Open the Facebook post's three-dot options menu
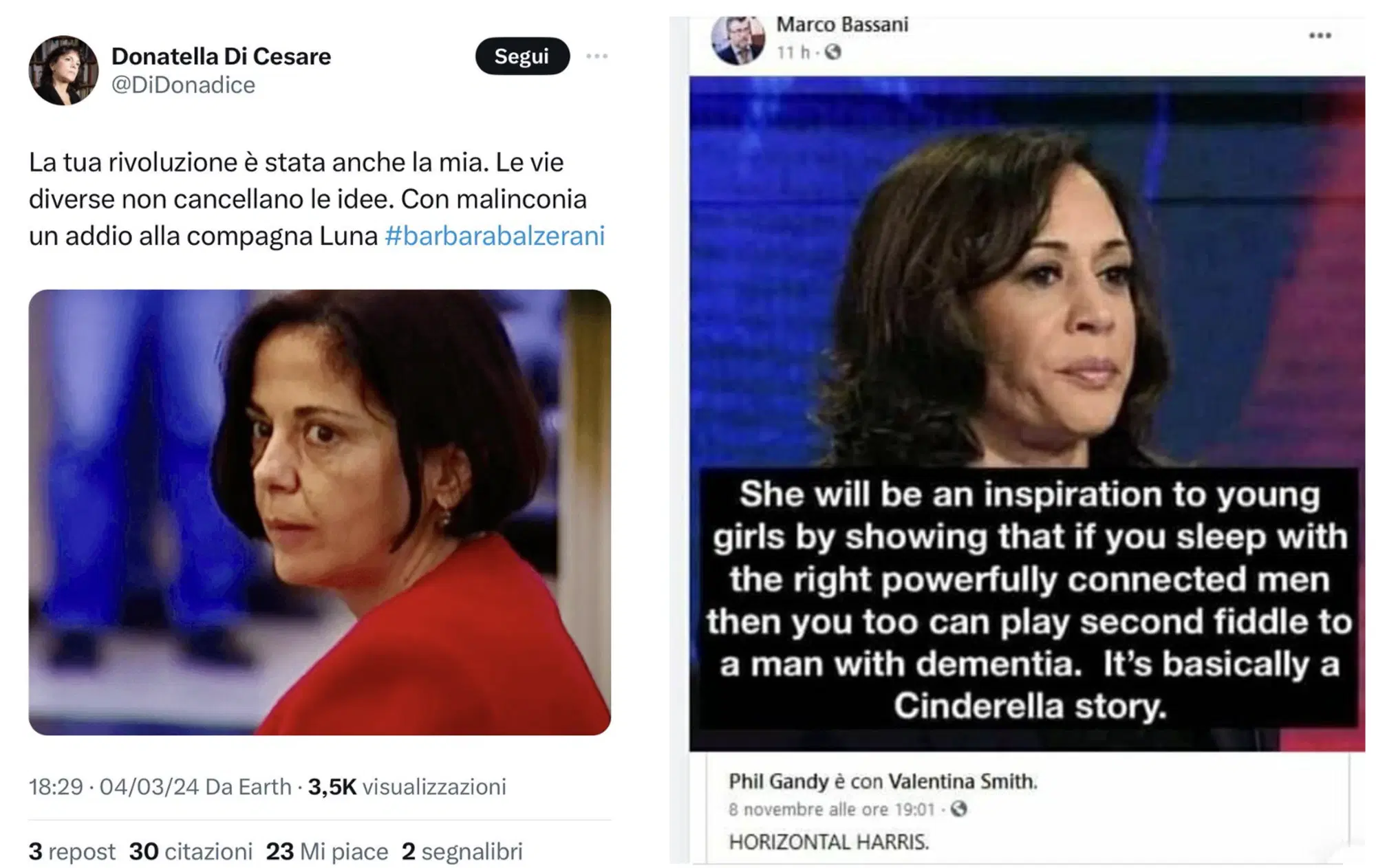This screenshot has width=1376, height=868. (x=1320, y=36)
